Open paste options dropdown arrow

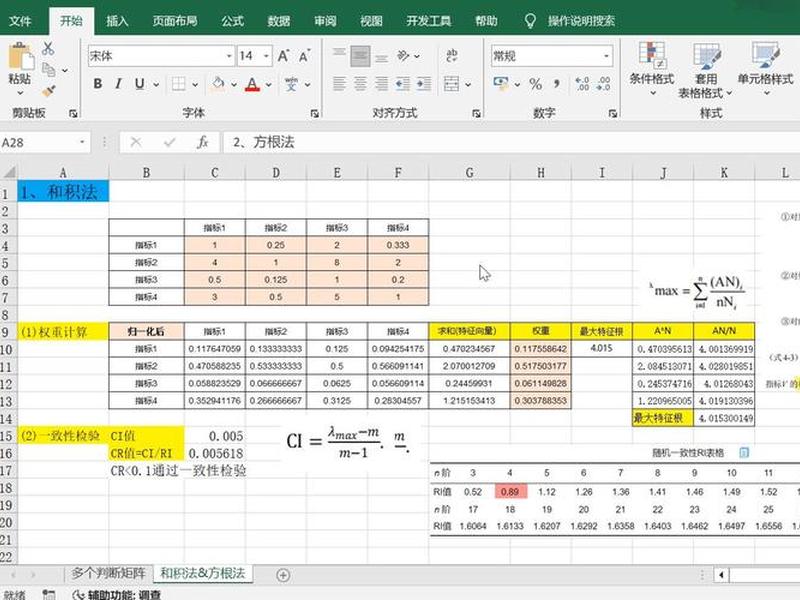coord(20,93)
